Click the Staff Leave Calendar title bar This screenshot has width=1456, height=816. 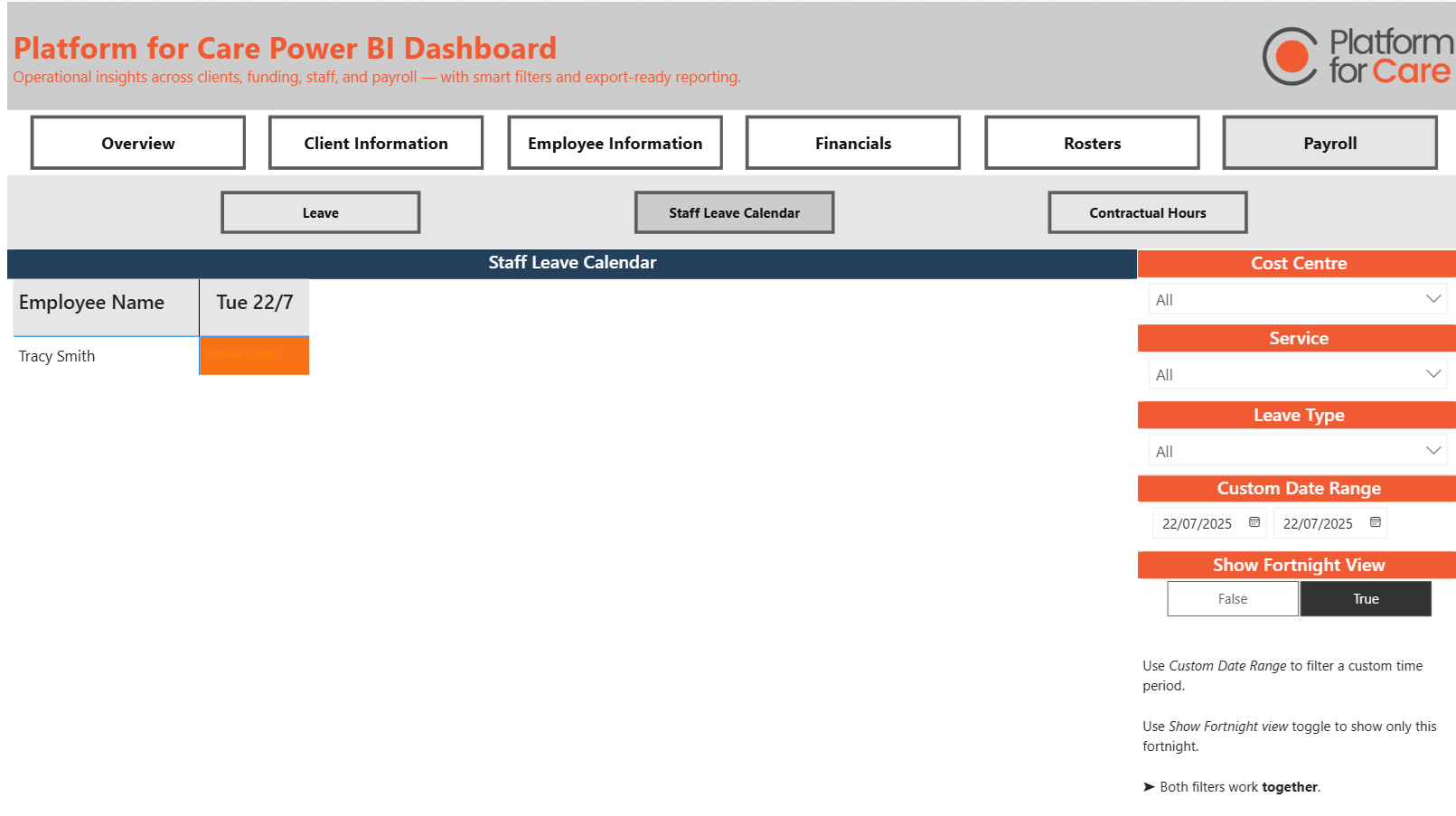point(572,263)
